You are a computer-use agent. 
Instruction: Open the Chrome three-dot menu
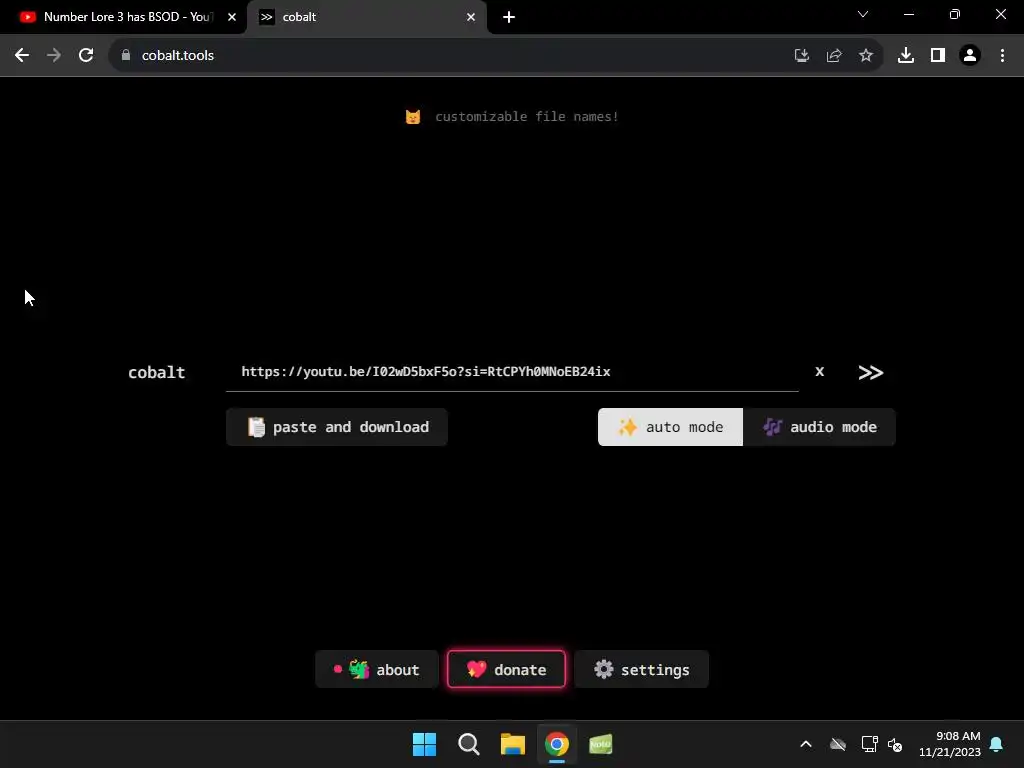(1002, 56)
